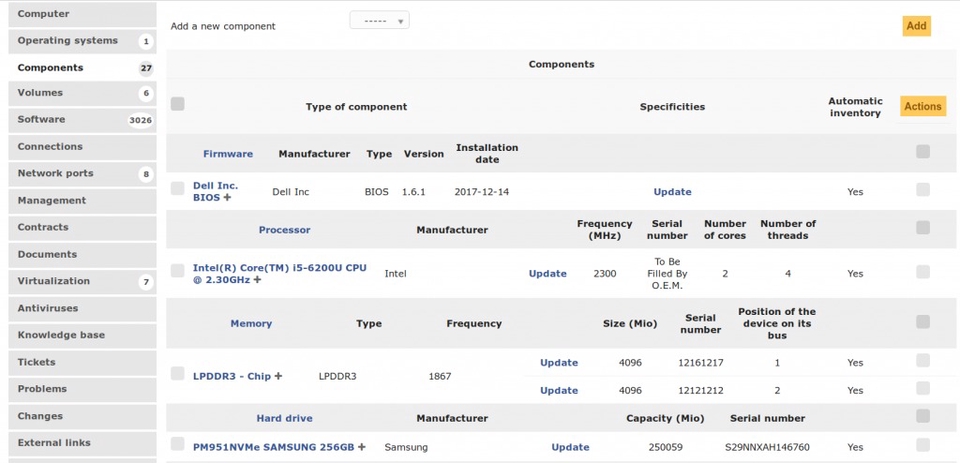Open the Computer tab in sidebar

point(82,14)
